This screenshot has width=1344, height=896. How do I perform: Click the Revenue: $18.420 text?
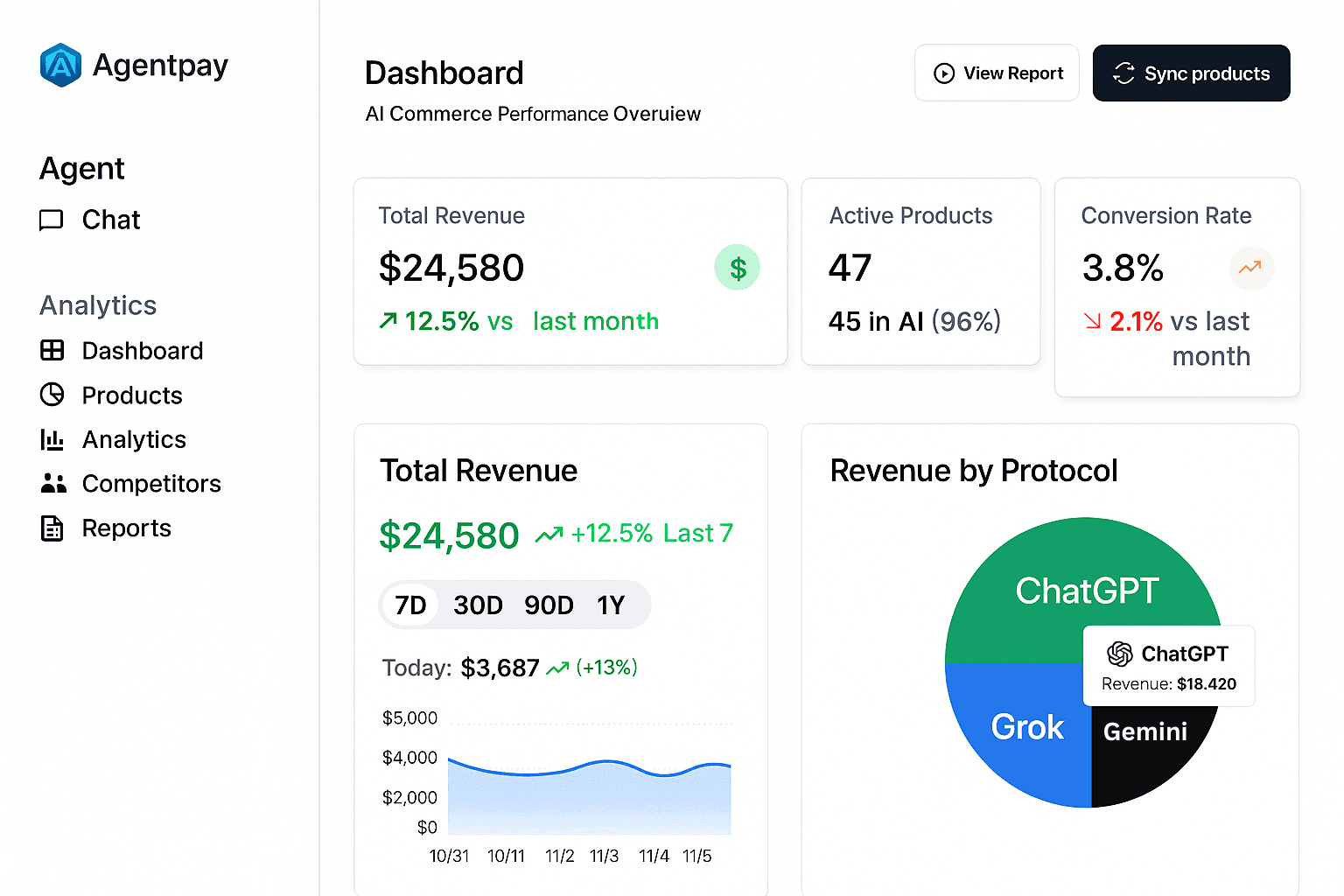click(1169, 684)
